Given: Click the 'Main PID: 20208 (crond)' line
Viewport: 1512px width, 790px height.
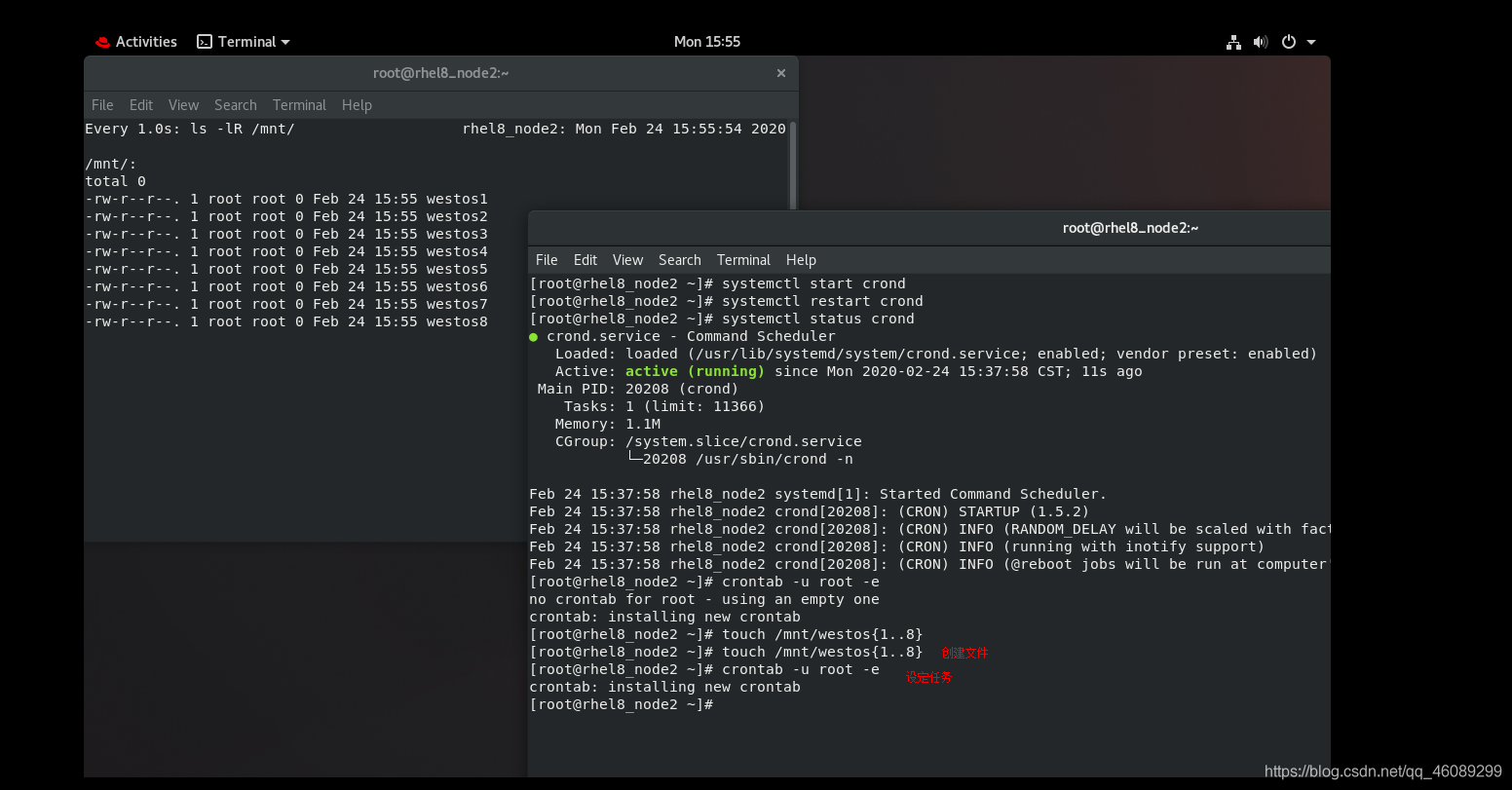Looking at the screenshot, I should pos(638,389).
